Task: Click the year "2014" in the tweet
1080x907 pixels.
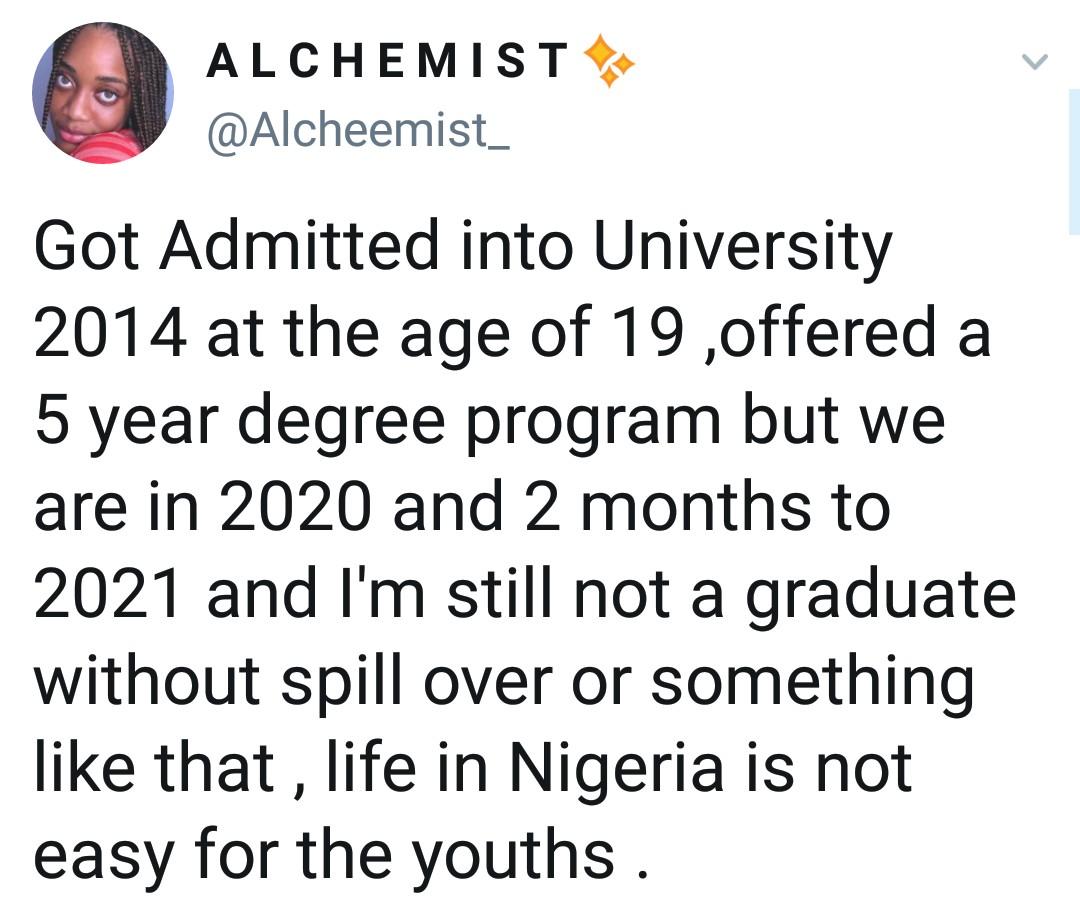Action: (111, 334)
